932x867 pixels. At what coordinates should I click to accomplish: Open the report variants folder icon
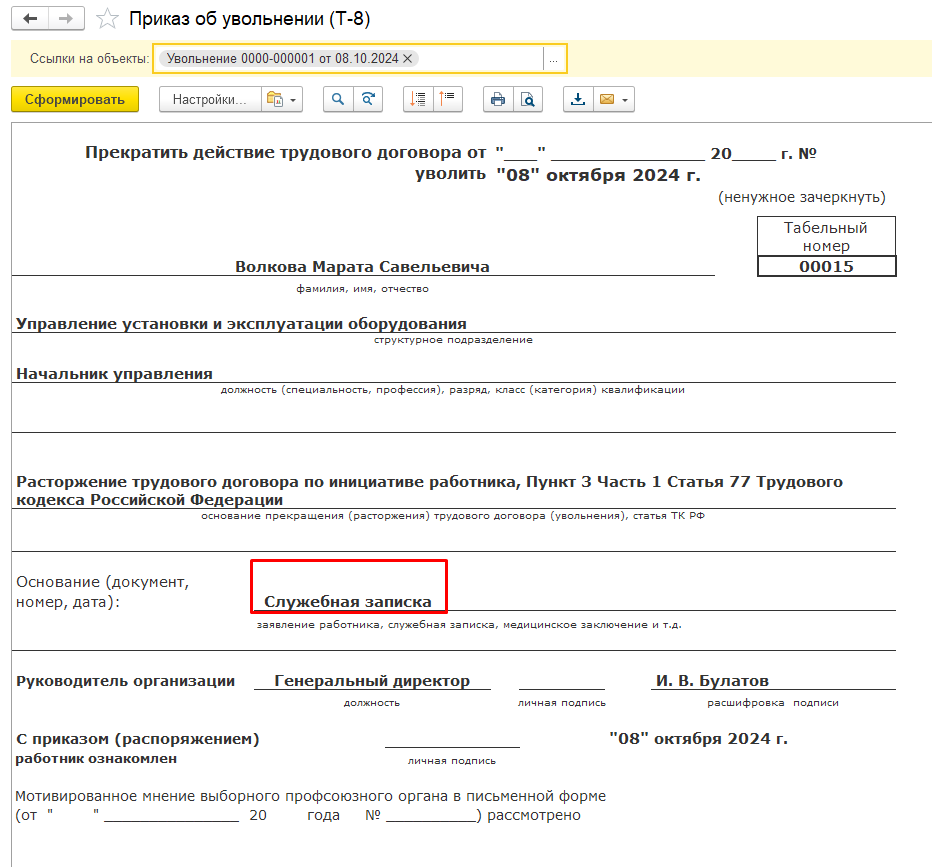pyautogui.click(x=275, y=99)
